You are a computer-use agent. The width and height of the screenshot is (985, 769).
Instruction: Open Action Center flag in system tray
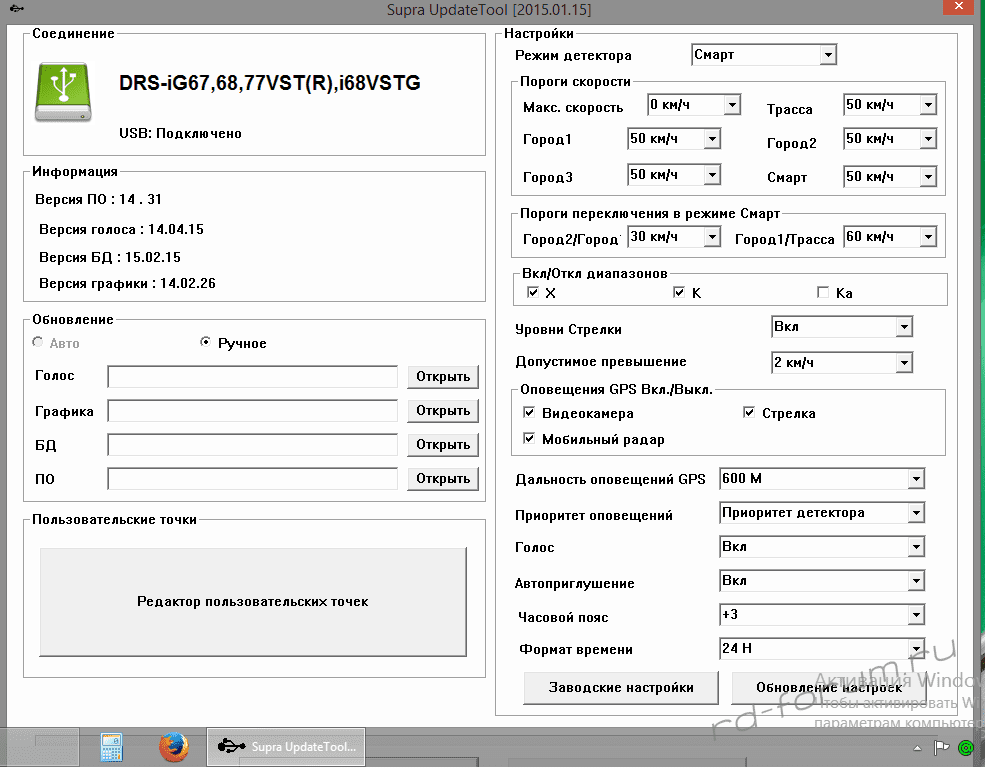tap(941, 748)
